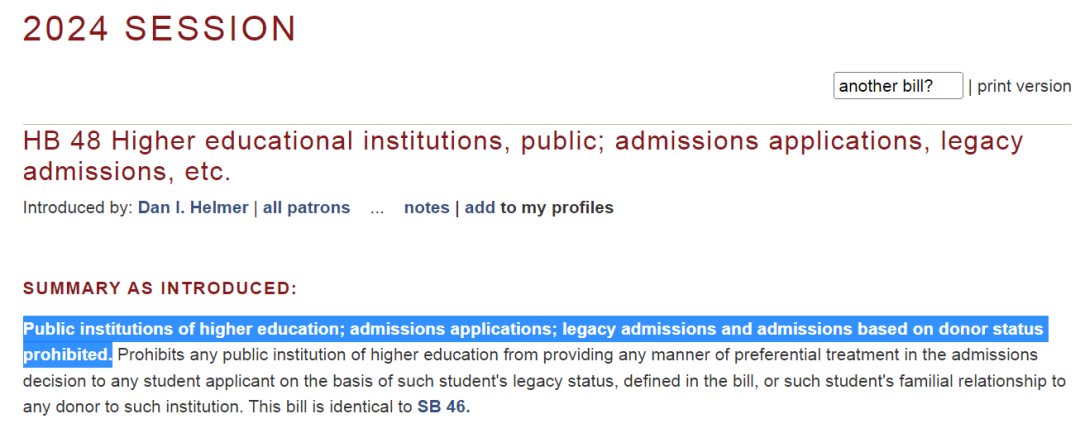
Task: Click the 2024 SESSION heading
Action: (160, 29)
